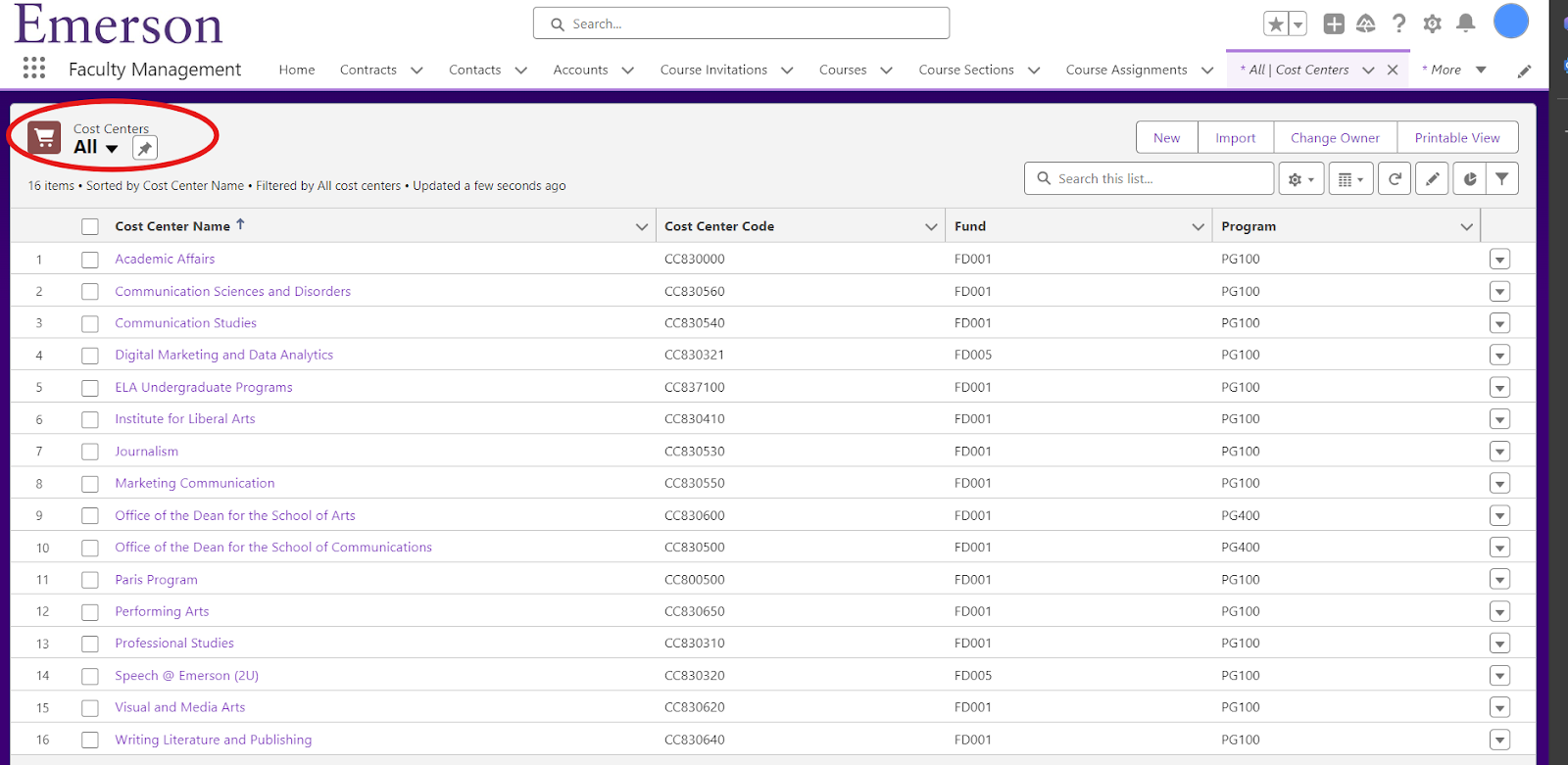Click the Cost Centers shopping cart icon
Image resolution: width=1568 pixels, height=765 pixels.
[44, 138]
